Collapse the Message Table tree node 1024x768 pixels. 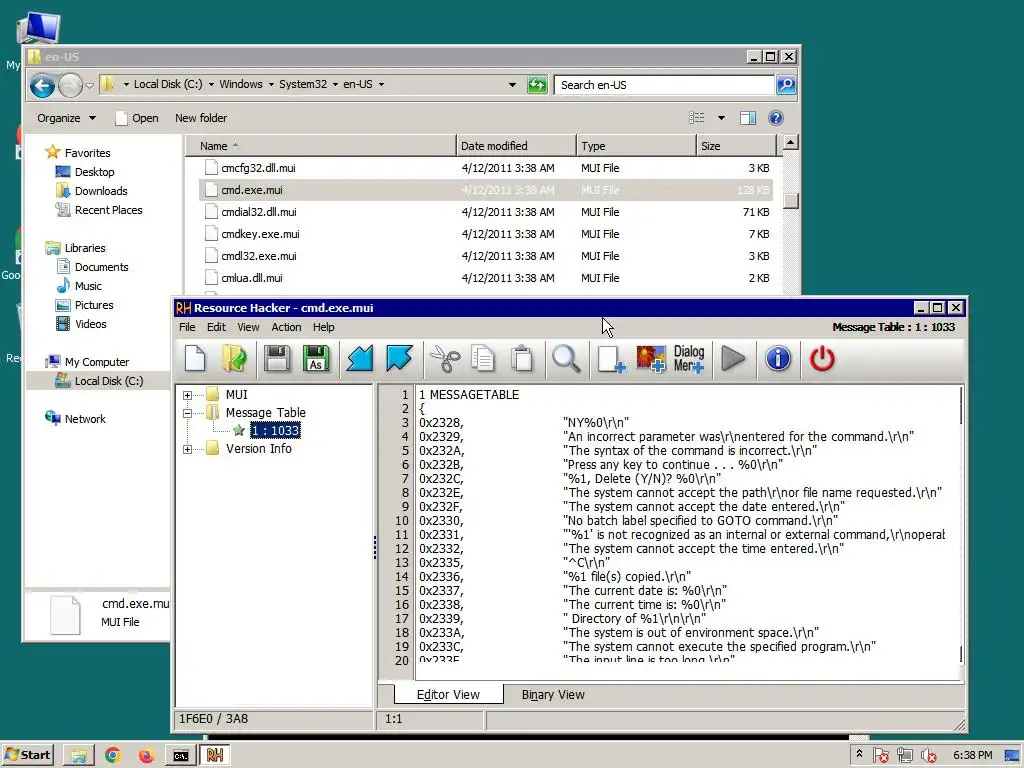(187, 413)
